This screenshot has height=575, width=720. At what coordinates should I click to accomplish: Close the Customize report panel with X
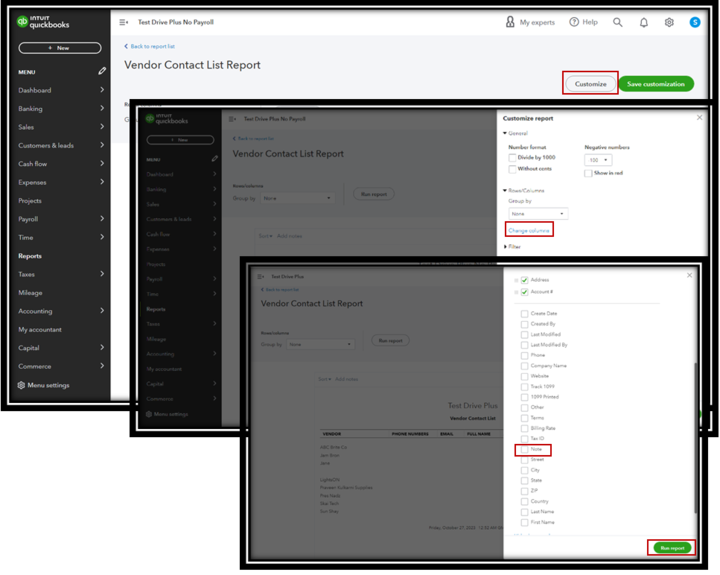click(699, 118)
